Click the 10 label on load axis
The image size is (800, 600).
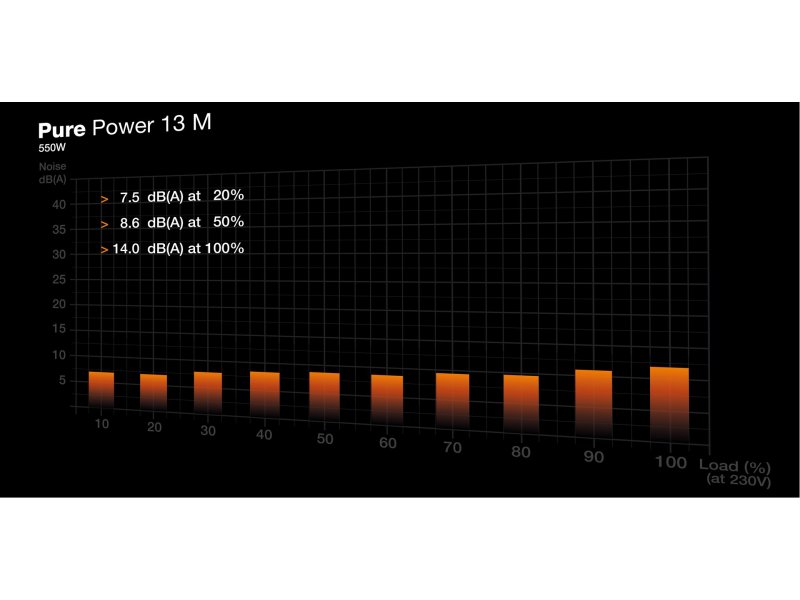pyautogui.click(x=102, y=424)
